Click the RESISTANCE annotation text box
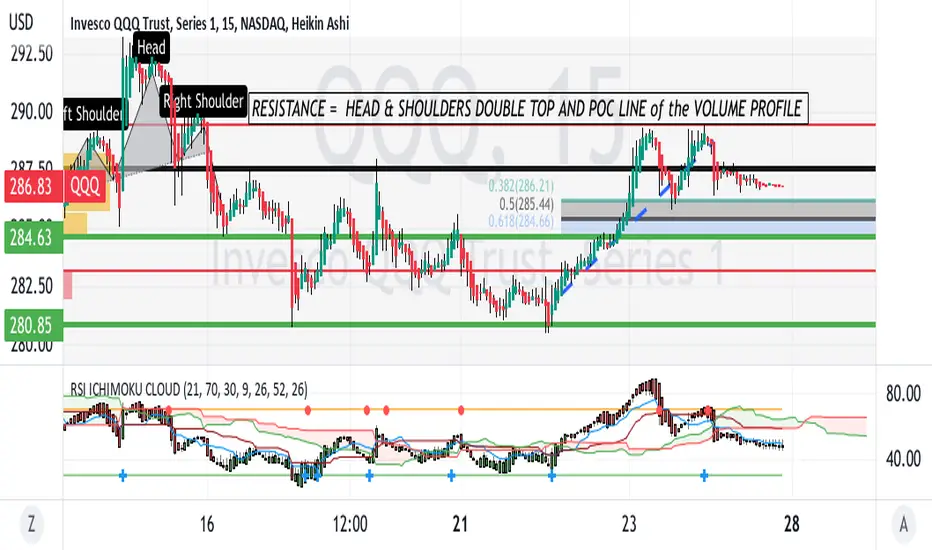This screenshot has height=550, width=932. 528,108
